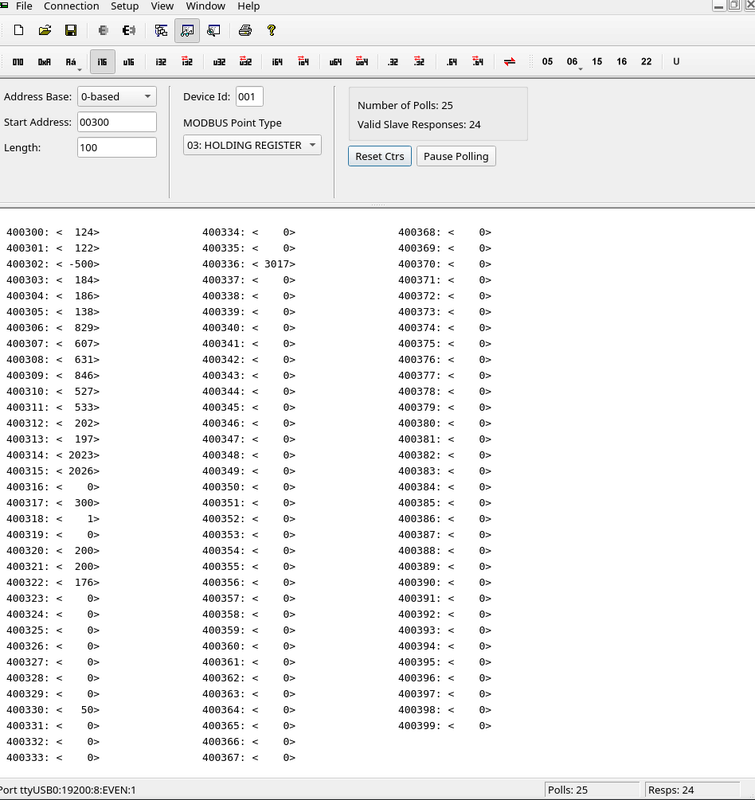Click the function 15 toolbar button

click(597, 62)
